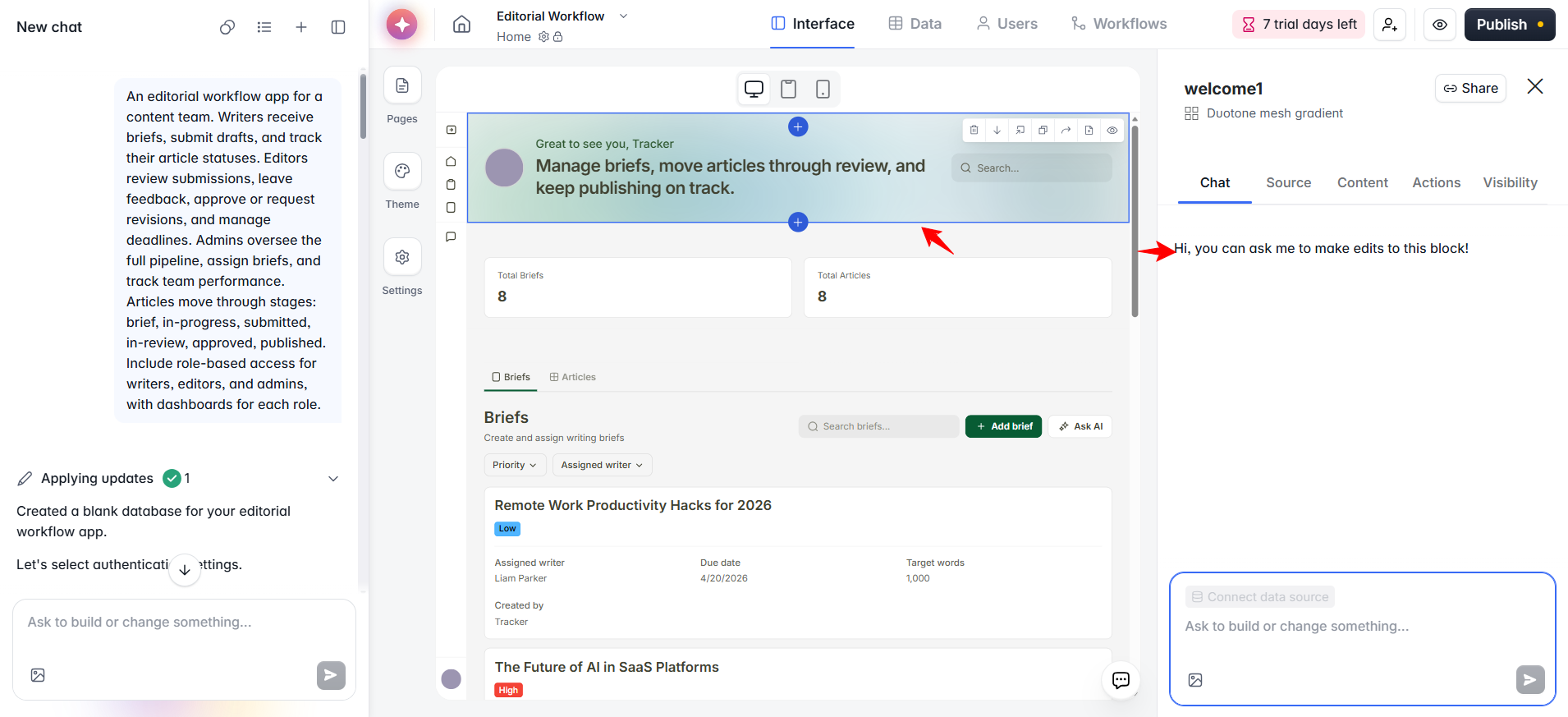The width and height of the screenshot is (1568, 717).
Task: Click the Add brief button
Action: [x=1003, y=426]
